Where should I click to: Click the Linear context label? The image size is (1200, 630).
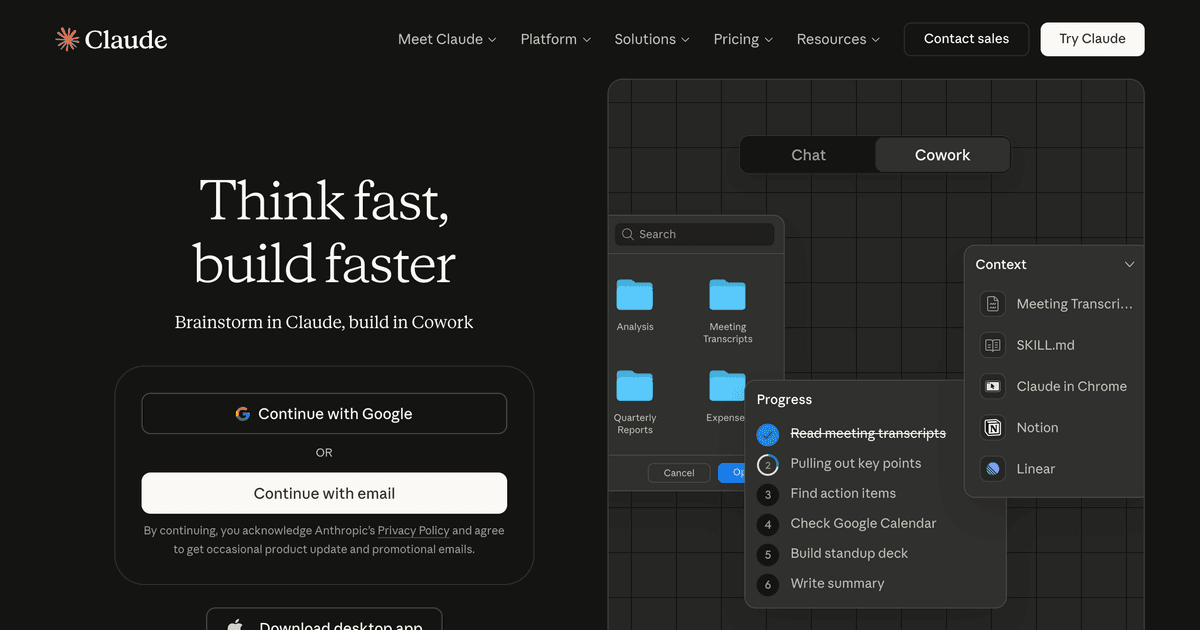tap(1035, 468)
